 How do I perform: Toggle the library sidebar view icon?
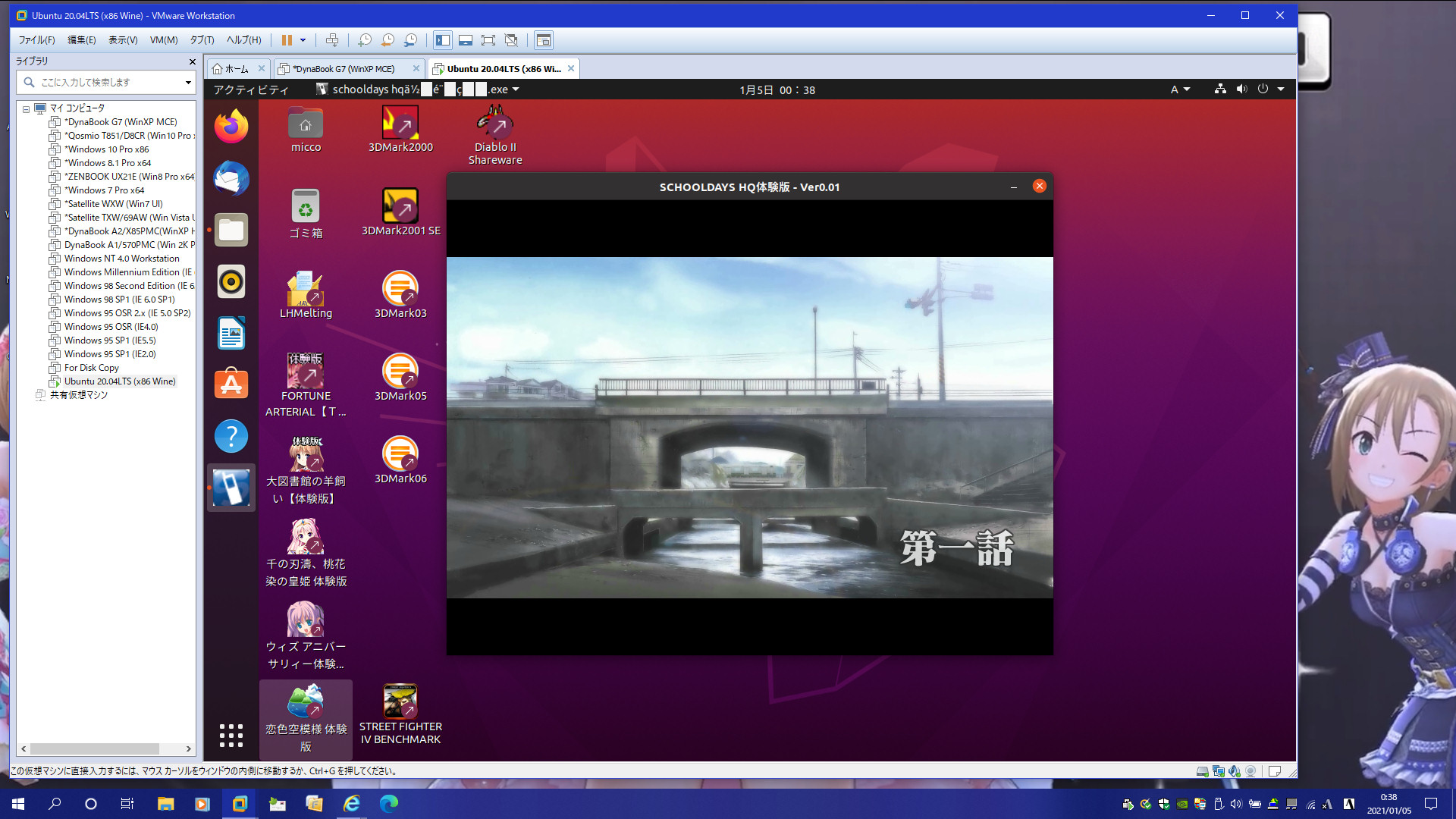click(x=443, y=40)
